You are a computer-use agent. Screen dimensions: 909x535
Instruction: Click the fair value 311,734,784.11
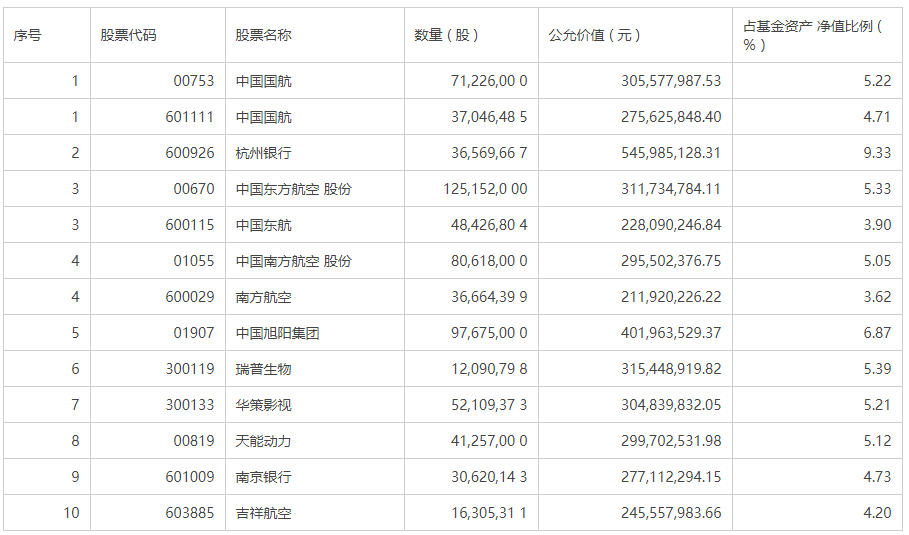tap(671, 189)
